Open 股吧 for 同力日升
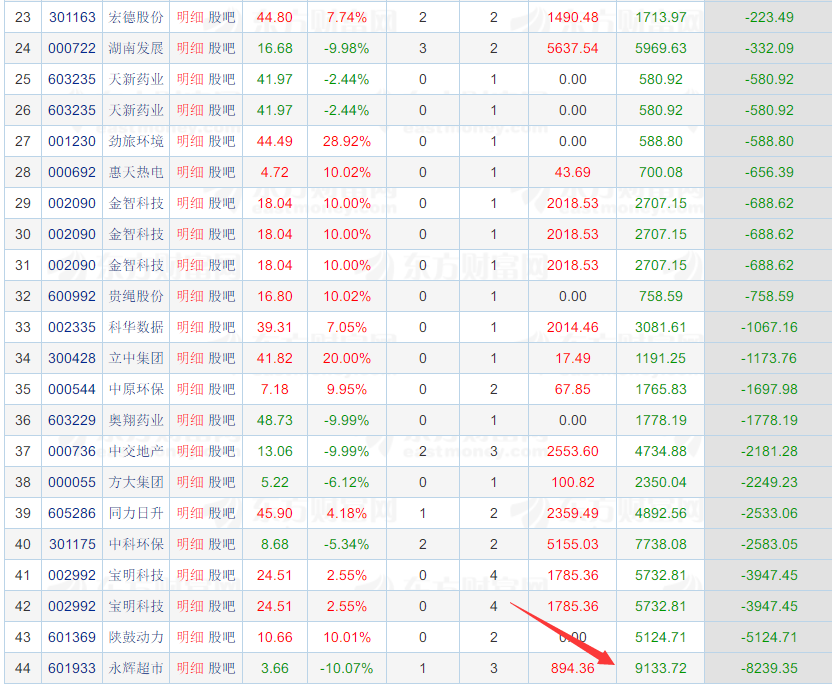Image resolution: width=832 pixels, height=696 pixels. [222, 513]
